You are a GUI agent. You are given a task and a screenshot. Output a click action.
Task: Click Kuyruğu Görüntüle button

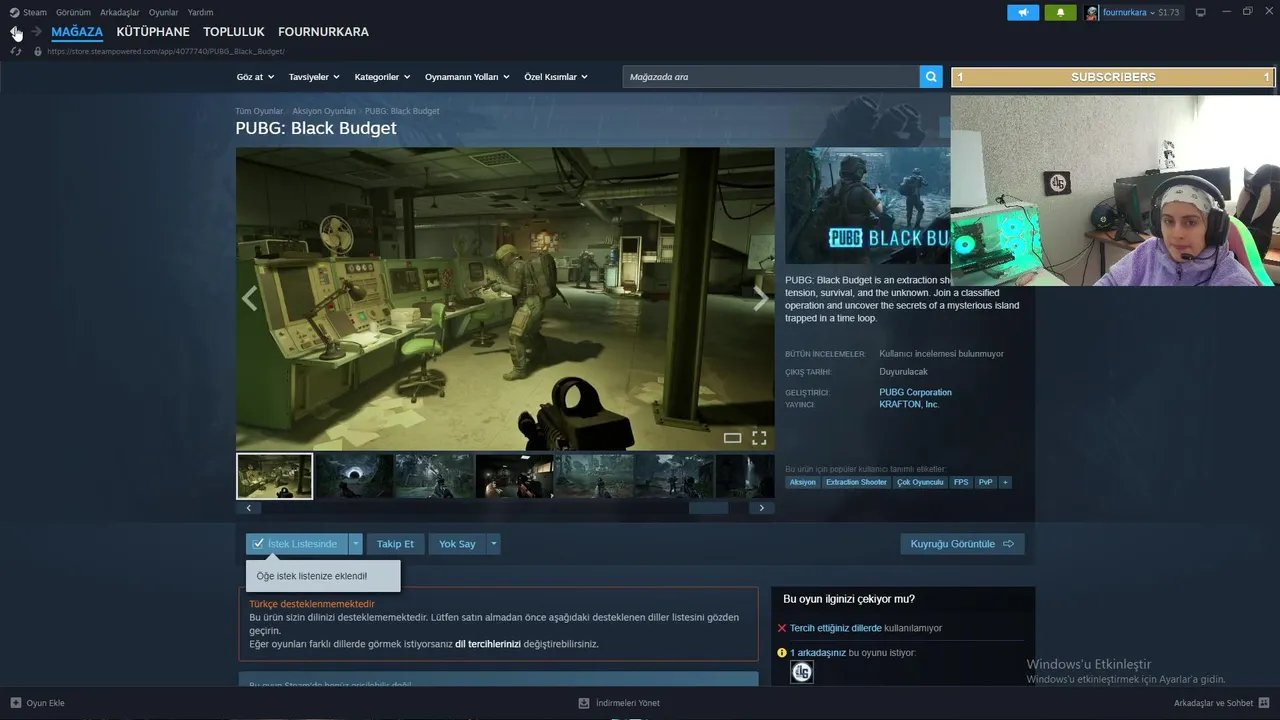(962, 544)
